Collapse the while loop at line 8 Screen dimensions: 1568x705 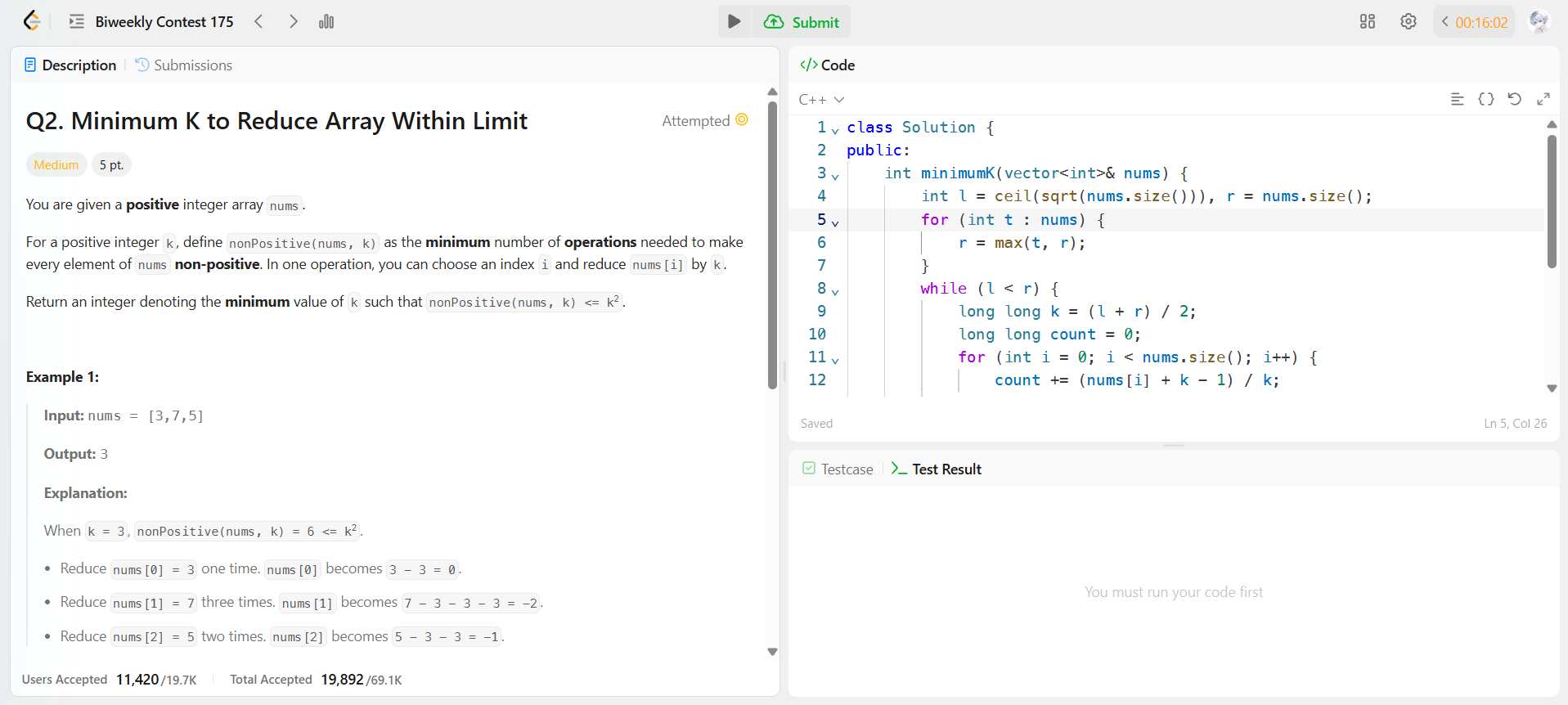(835, 290)
